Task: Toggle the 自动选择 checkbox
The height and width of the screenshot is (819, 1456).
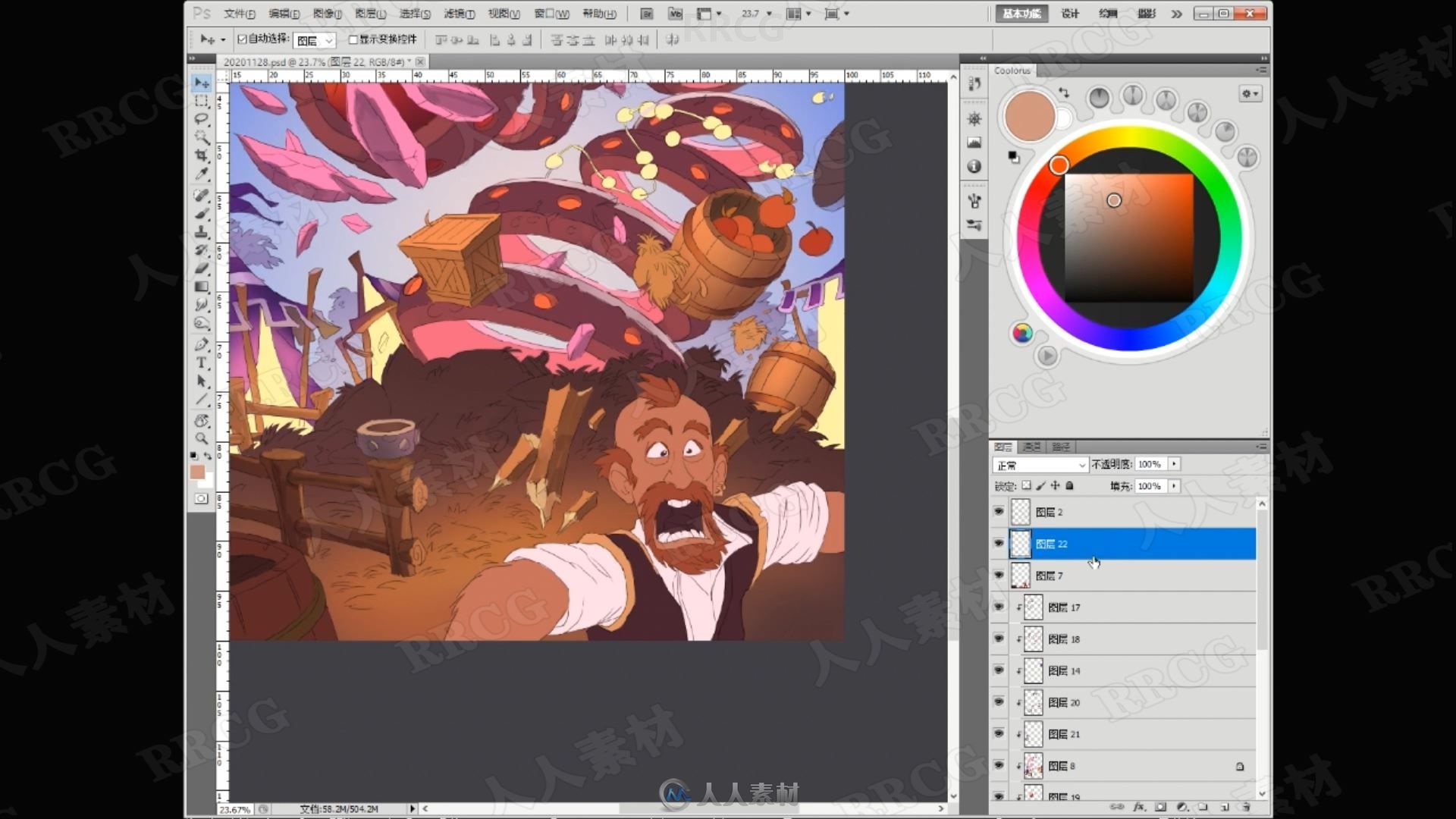Action: [242, 39]
